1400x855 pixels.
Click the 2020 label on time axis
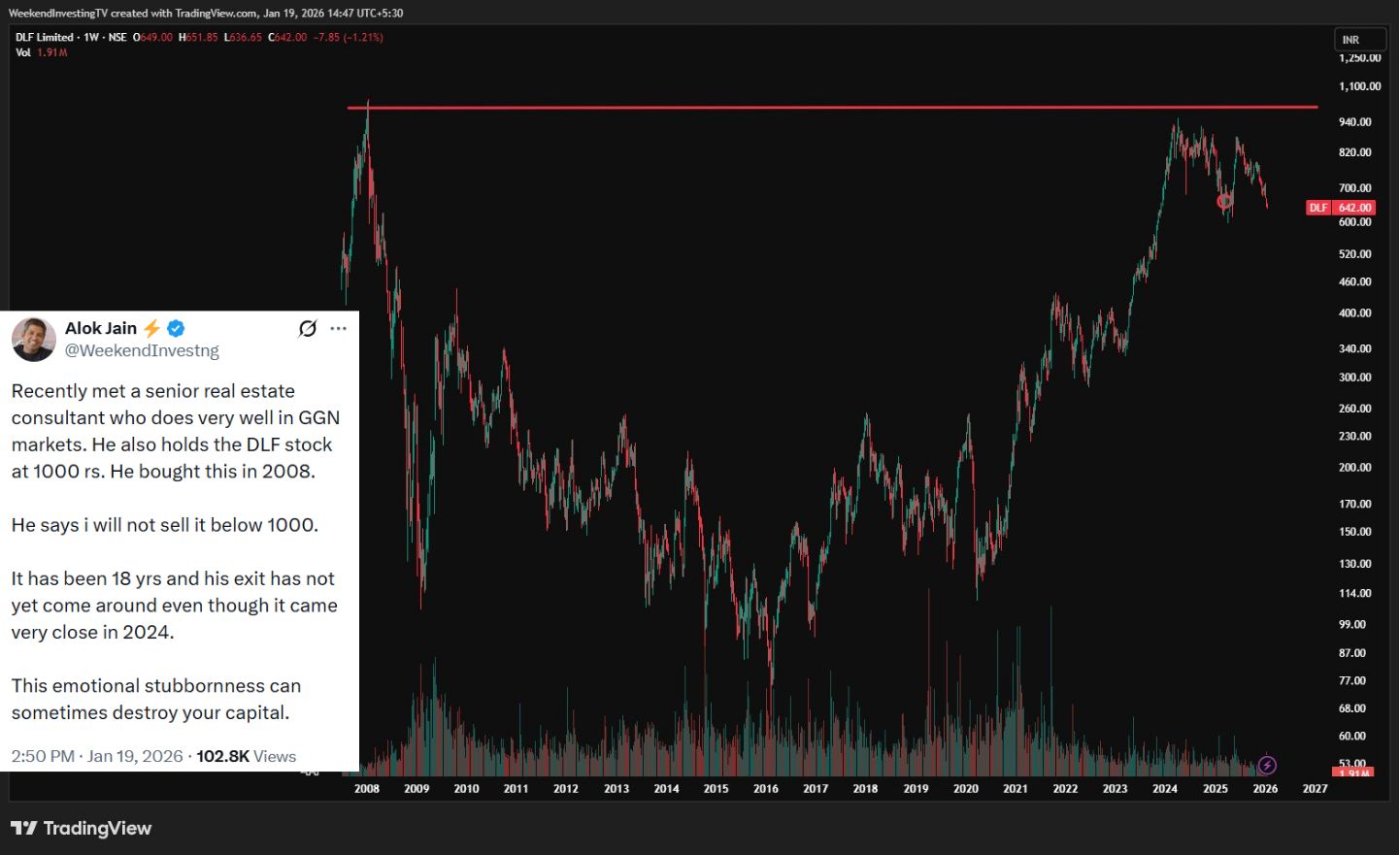966,789
